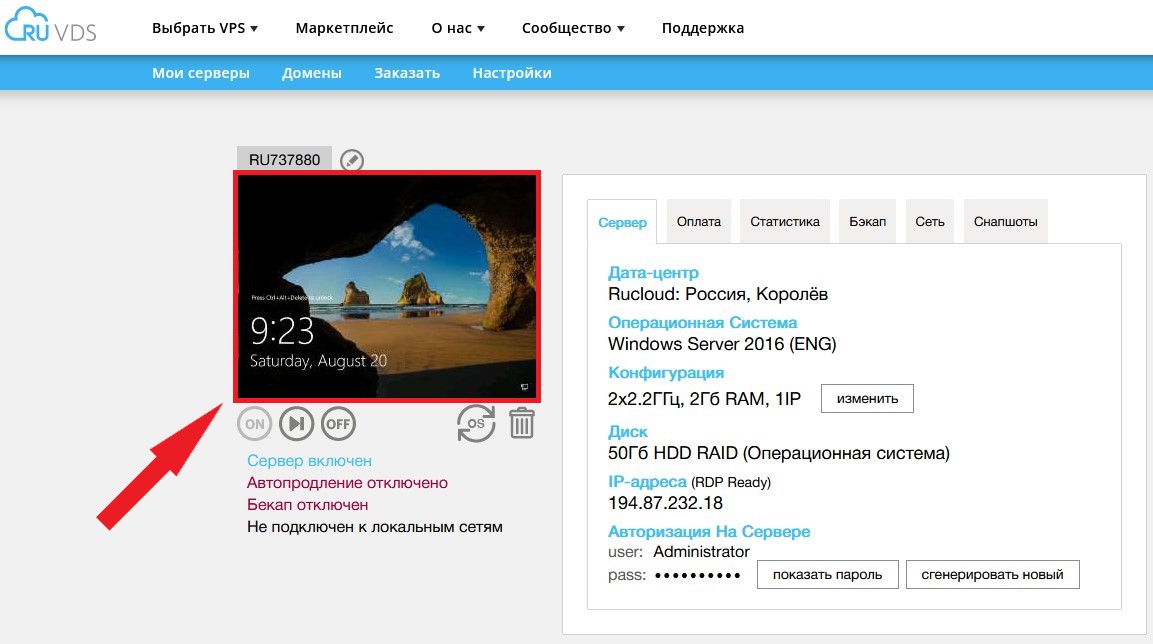Expand the О нас menu
The width and height of the screenshot is (1153, 644).
456,28
